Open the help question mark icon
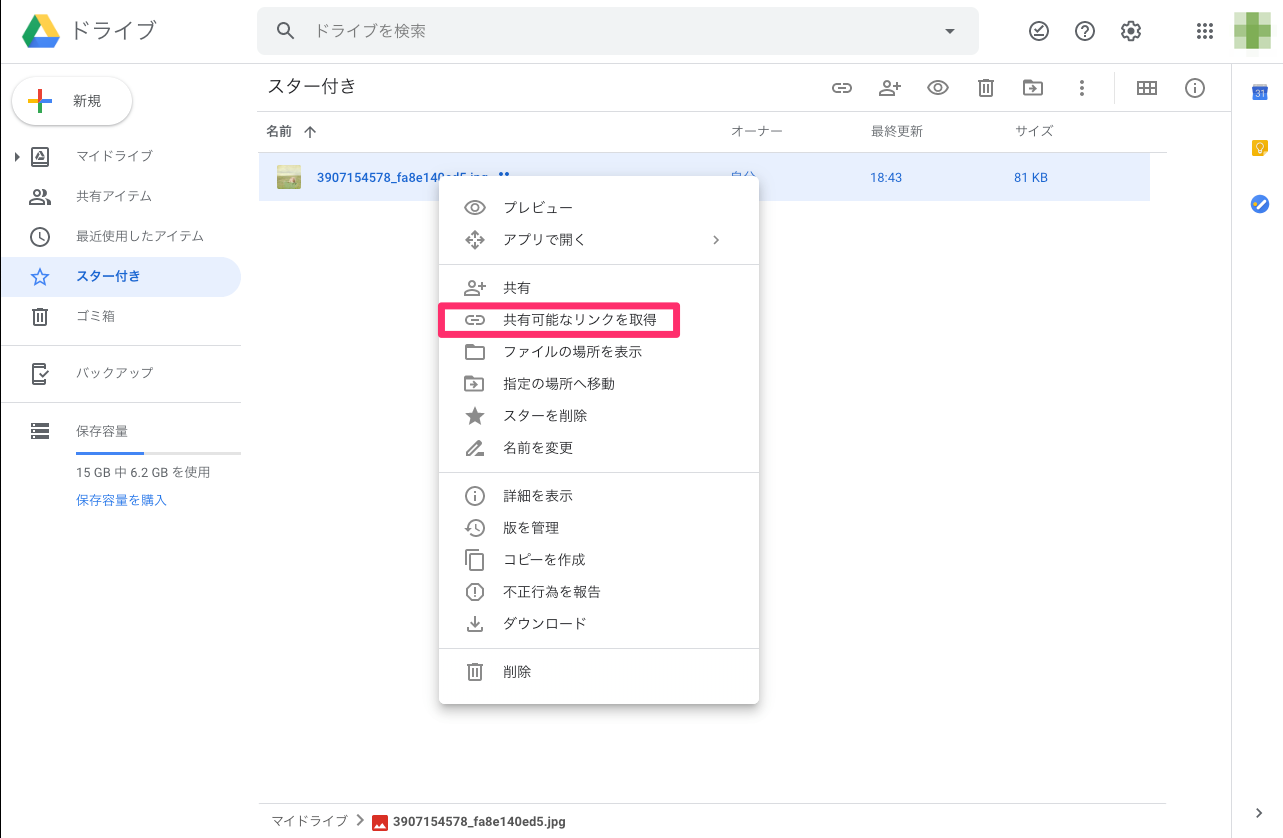The height and width of the screenshot is (838, 1283). point(1085,31)
